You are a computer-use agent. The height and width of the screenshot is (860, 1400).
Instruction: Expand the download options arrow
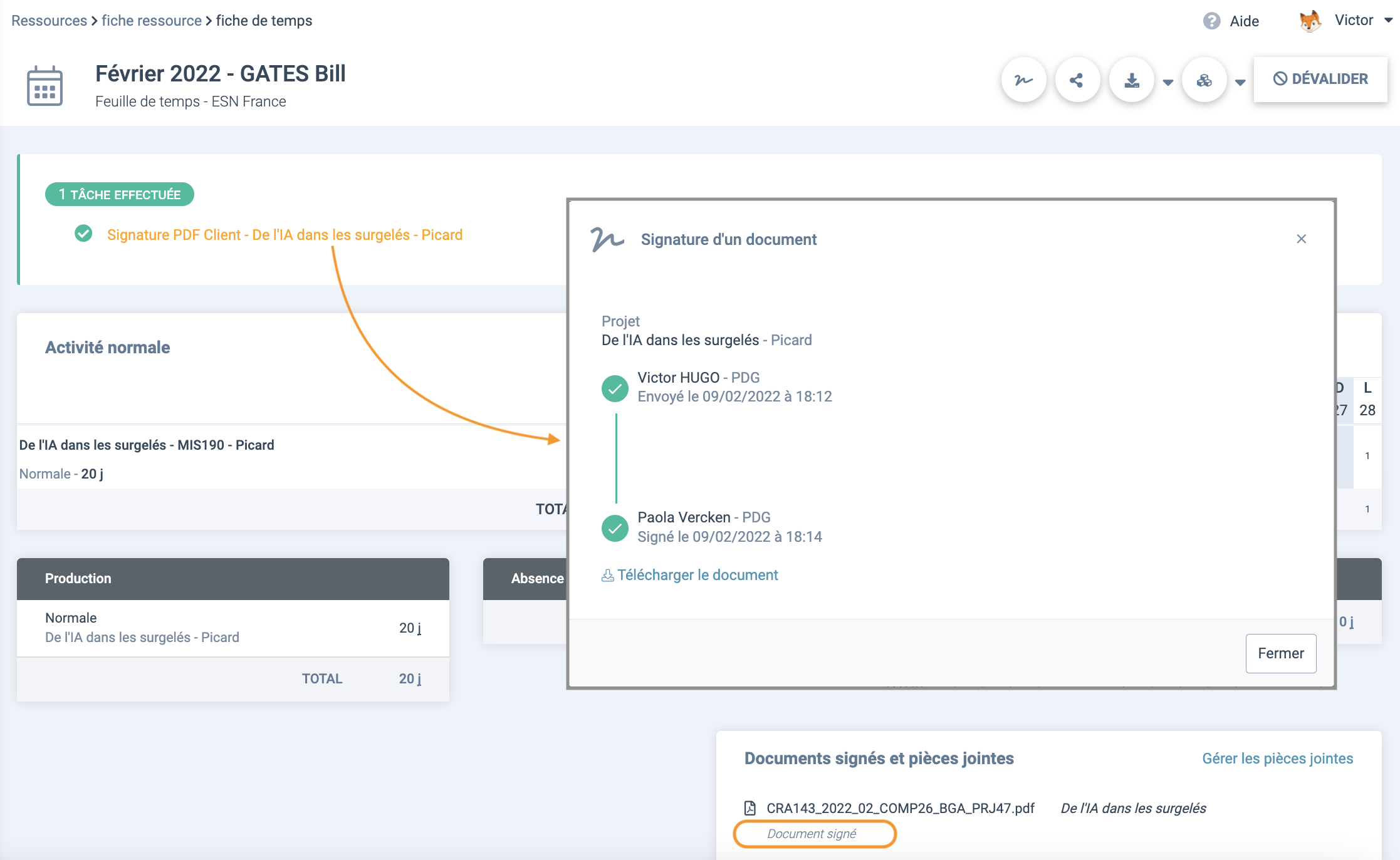coord(1168,82)
